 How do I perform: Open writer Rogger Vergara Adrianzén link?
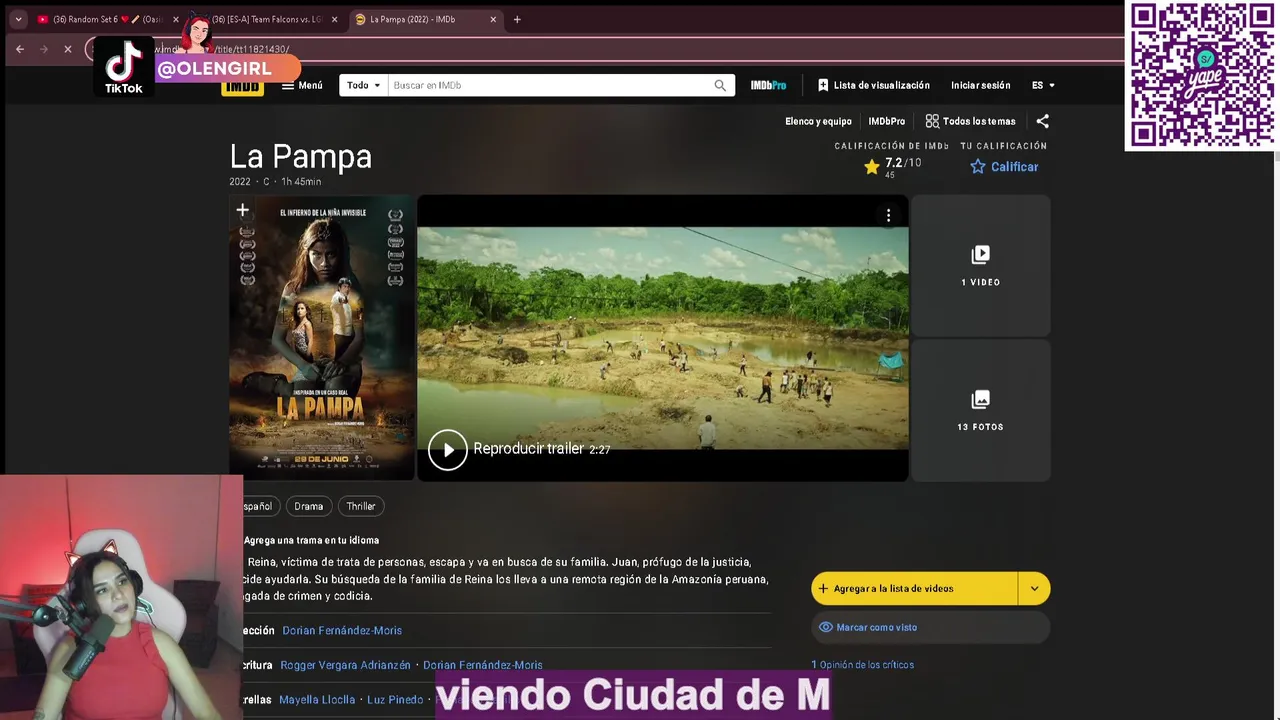(346, 665)
